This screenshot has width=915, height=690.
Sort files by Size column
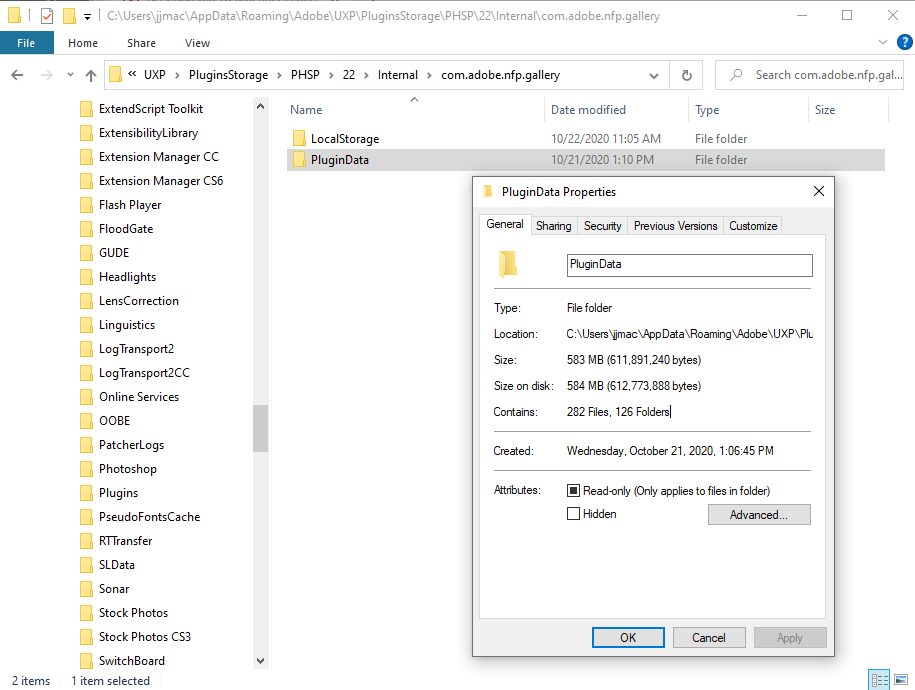coord(825,110)
